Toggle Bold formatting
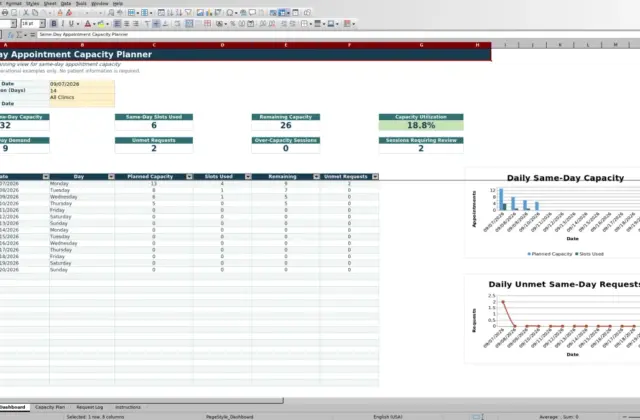The image size is (640, 420). [x=53, y=24]
